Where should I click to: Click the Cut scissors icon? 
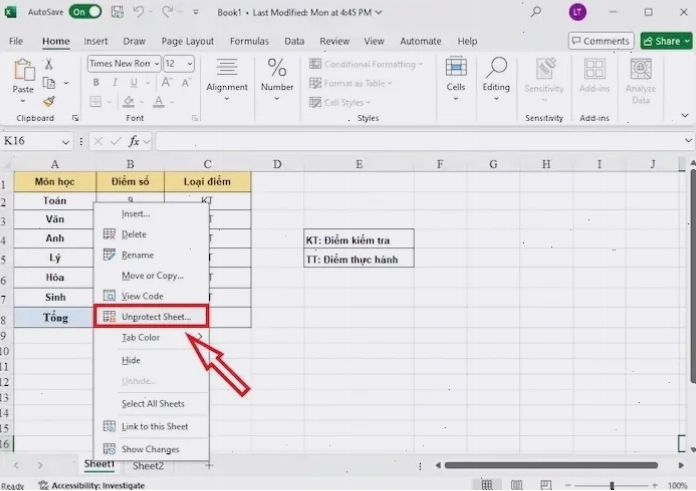click(x=48, y=64)
